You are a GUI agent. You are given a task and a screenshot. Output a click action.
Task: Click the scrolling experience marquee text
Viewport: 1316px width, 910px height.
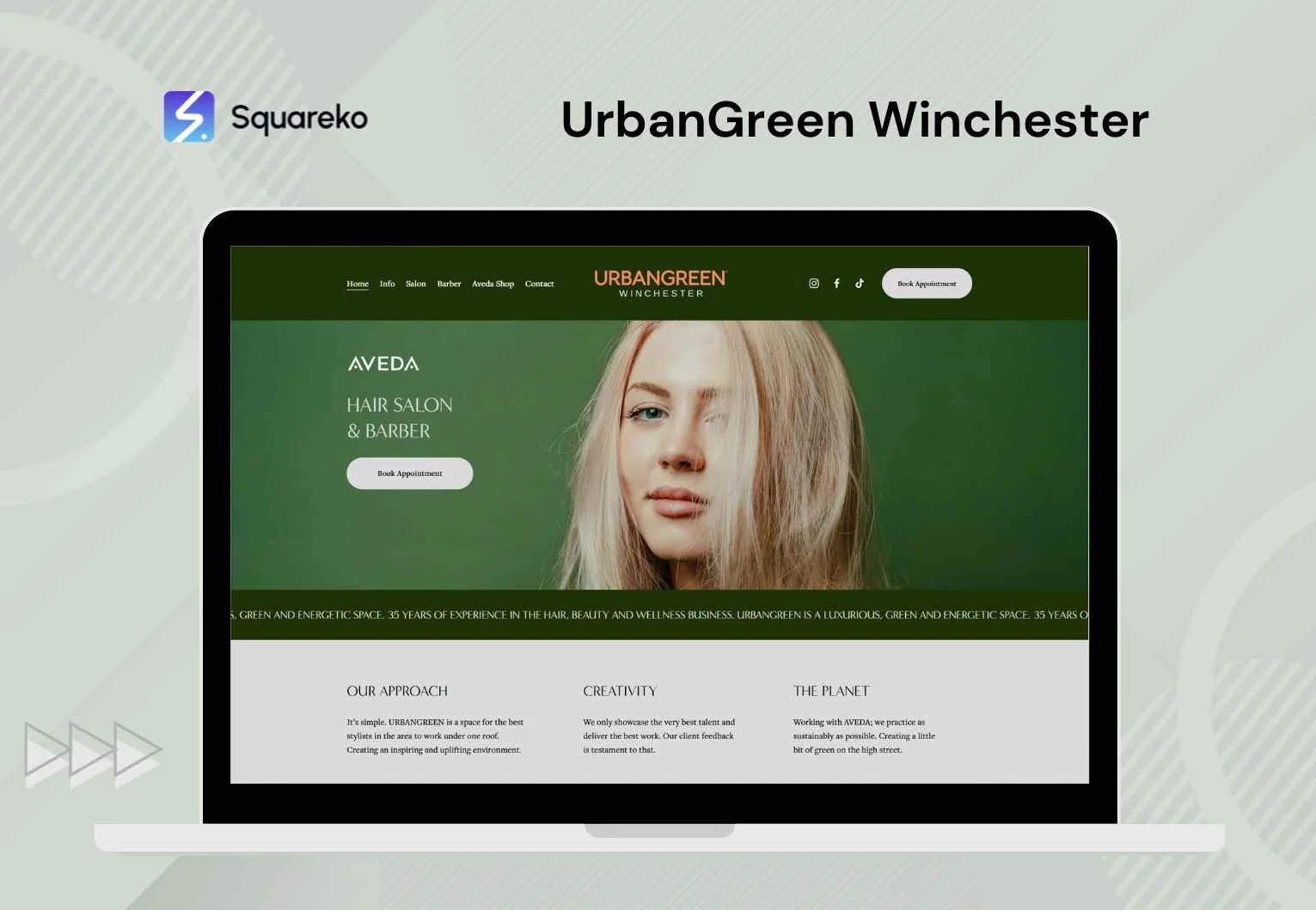[x=659, y=615]
